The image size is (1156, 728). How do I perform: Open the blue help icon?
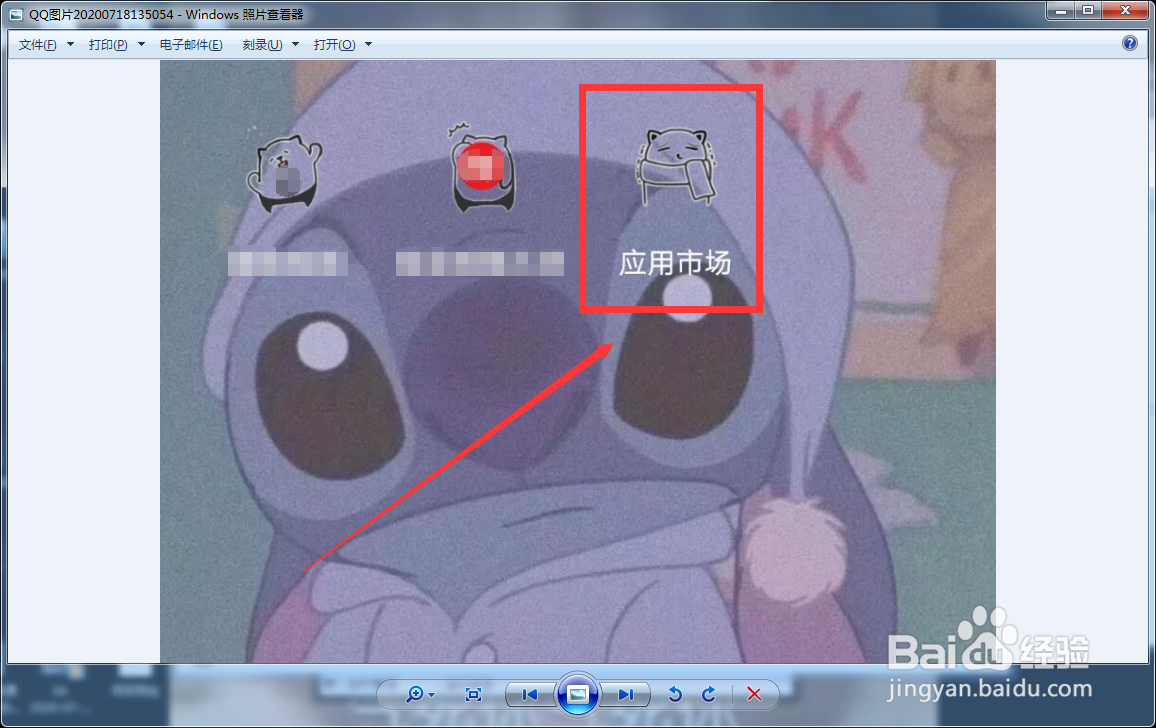1129,44
